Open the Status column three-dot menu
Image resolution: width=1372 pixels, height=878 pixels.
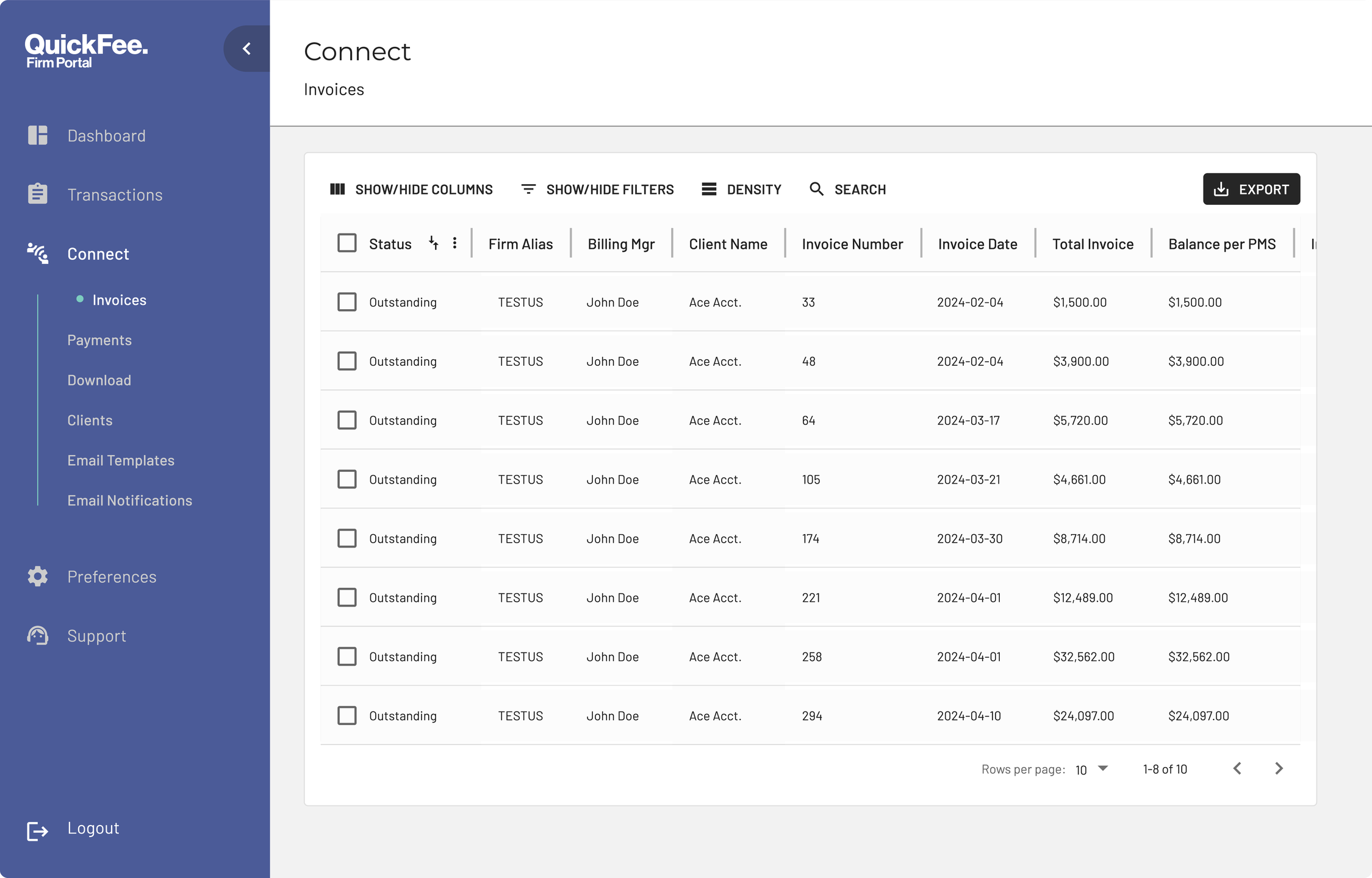[454, 243]
